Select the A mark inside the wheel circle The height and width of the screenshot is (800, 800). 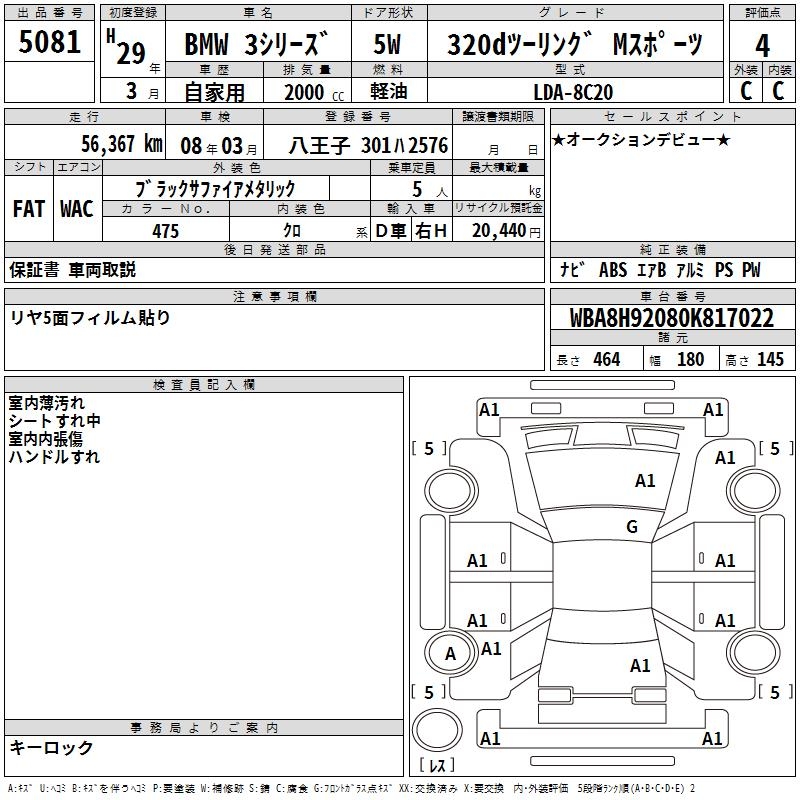450,654
